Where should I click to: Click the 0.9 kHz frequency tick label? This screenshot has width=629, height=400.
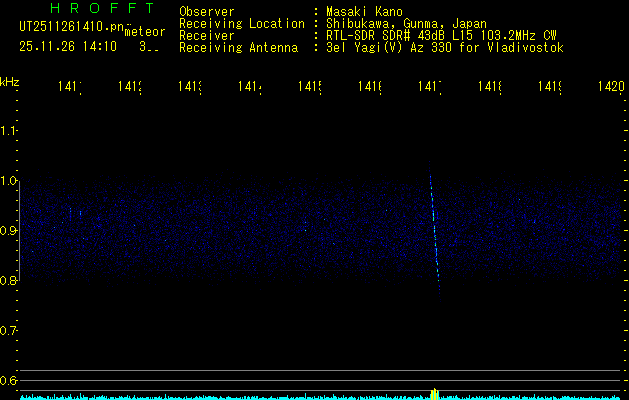(9, 231)
